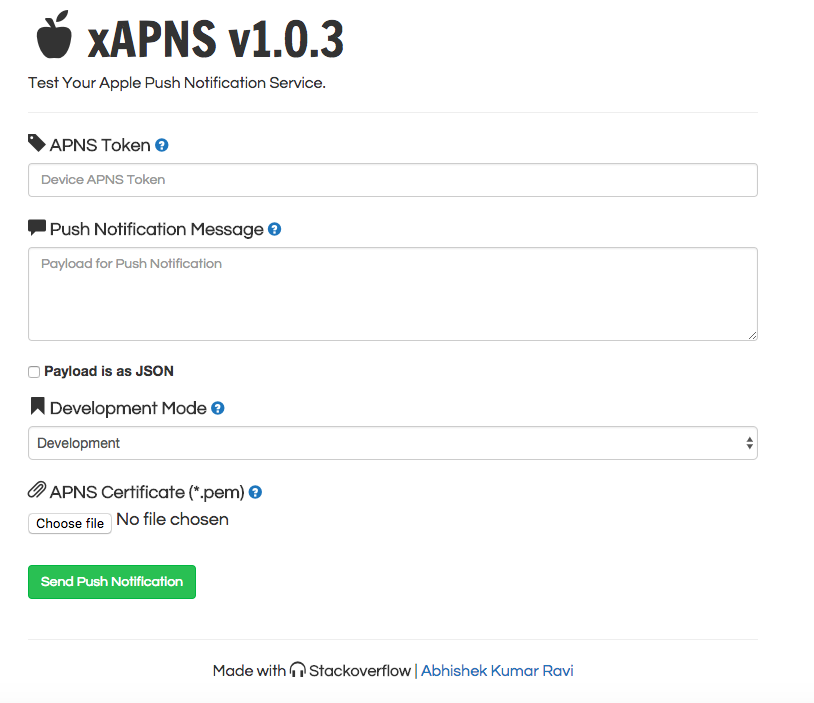Click the headphones icon in footer
The height and width of the screenshot is (703, 814).
[x=297, y=669]
